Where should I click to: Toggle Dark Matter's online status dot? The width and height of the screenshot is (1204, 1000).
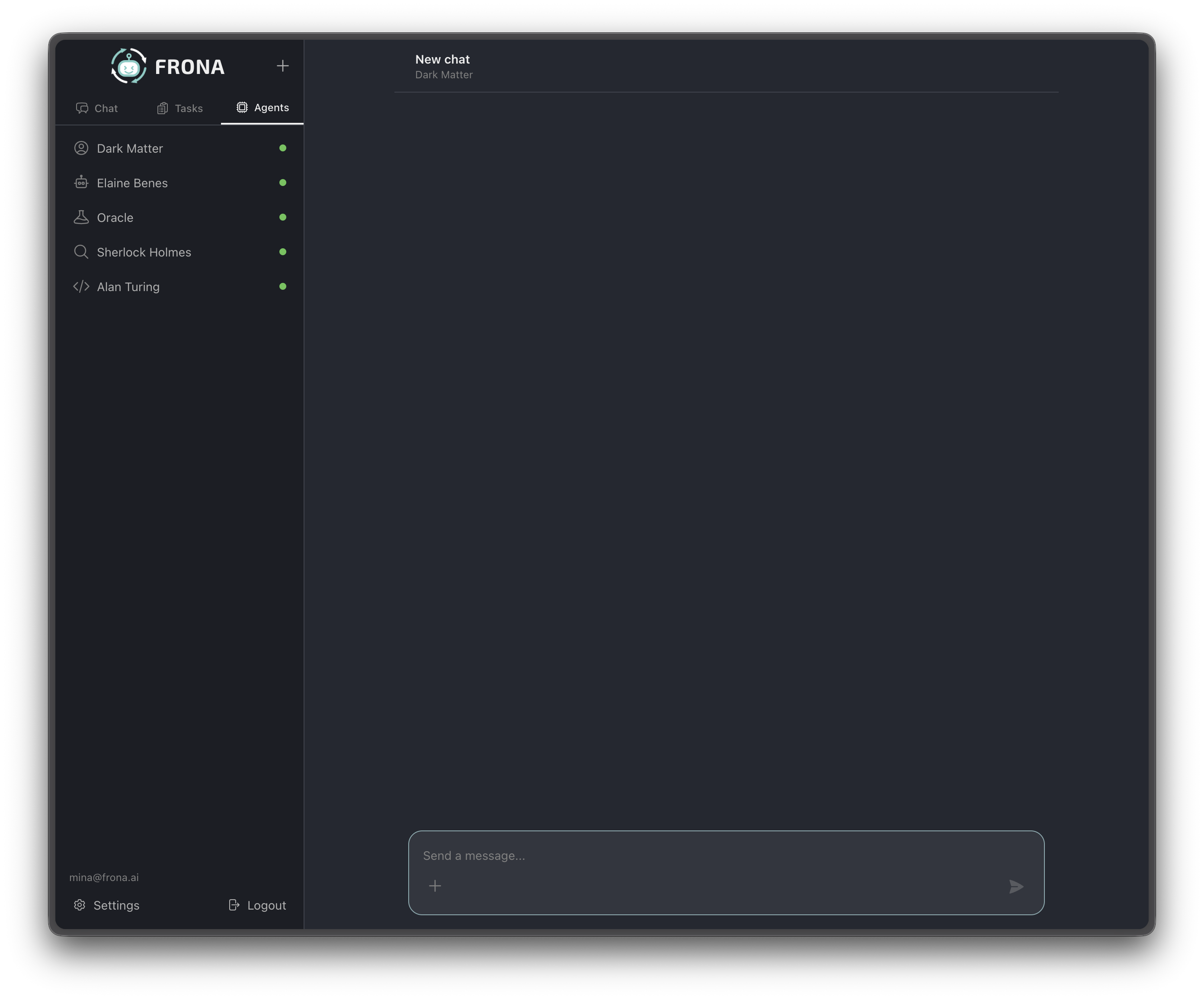283,148
